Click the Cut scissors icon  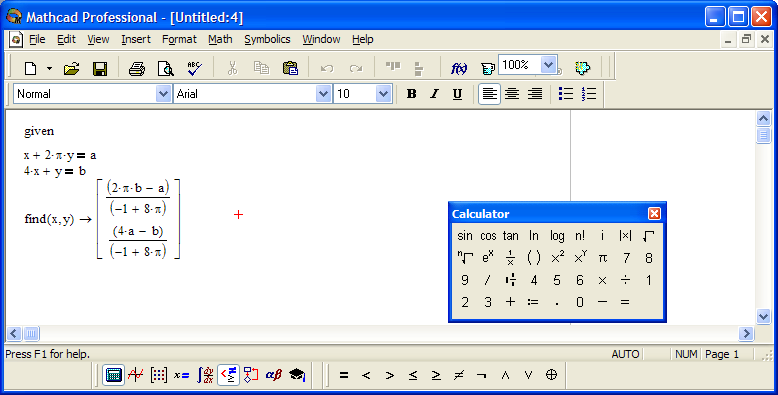pos(232,68)
